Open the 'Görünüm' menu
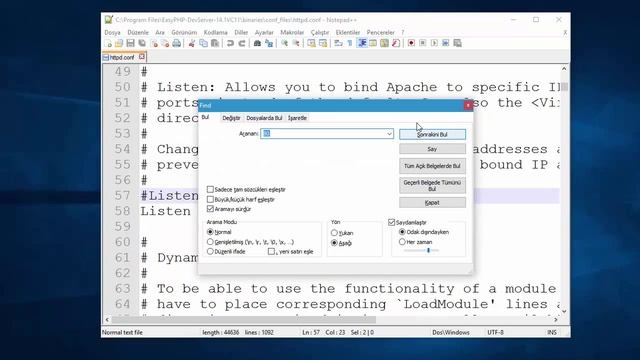 tap(184, 32)
